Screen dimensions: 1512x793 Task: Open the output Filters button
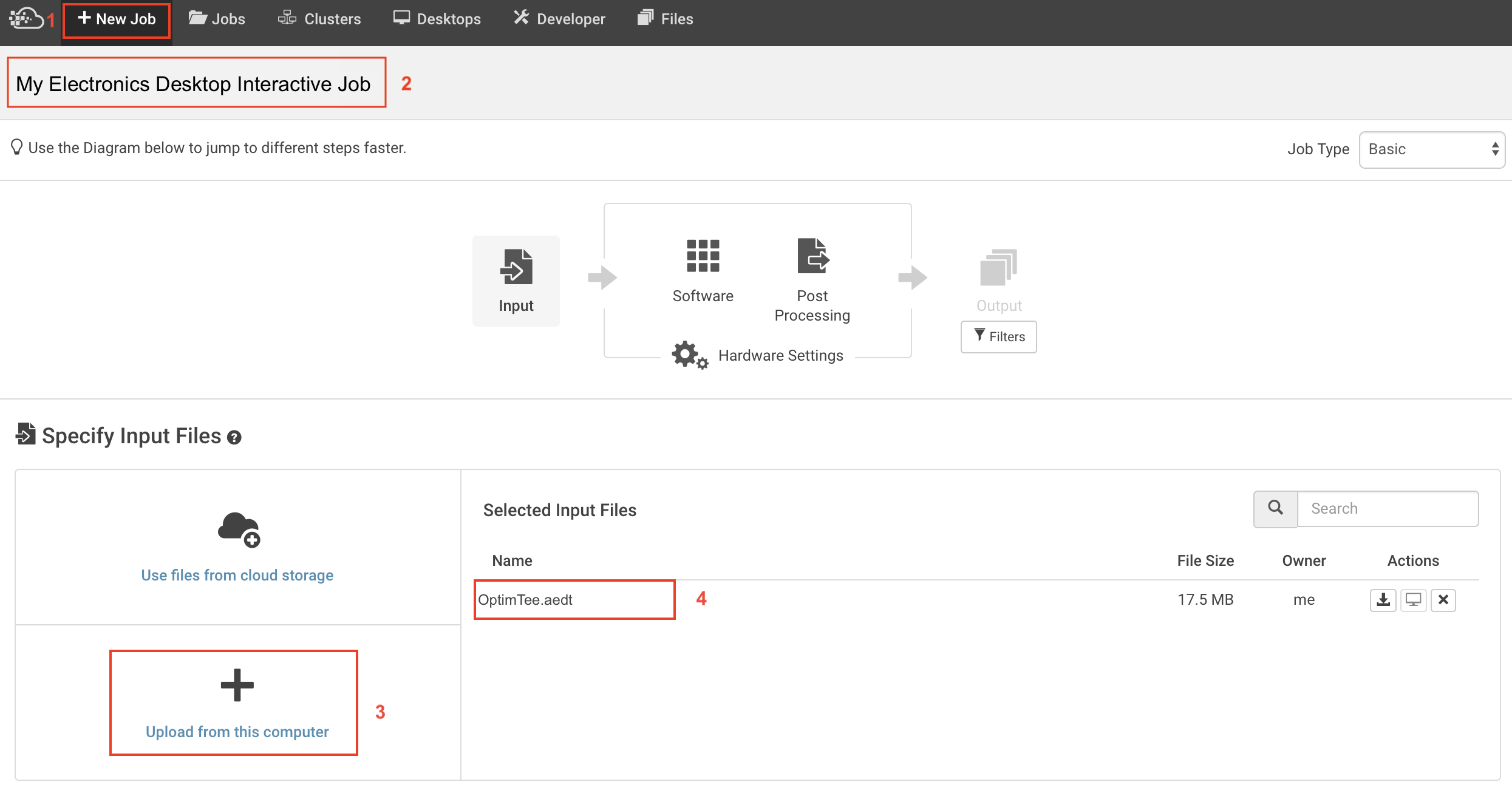click(x=998, y=336)
